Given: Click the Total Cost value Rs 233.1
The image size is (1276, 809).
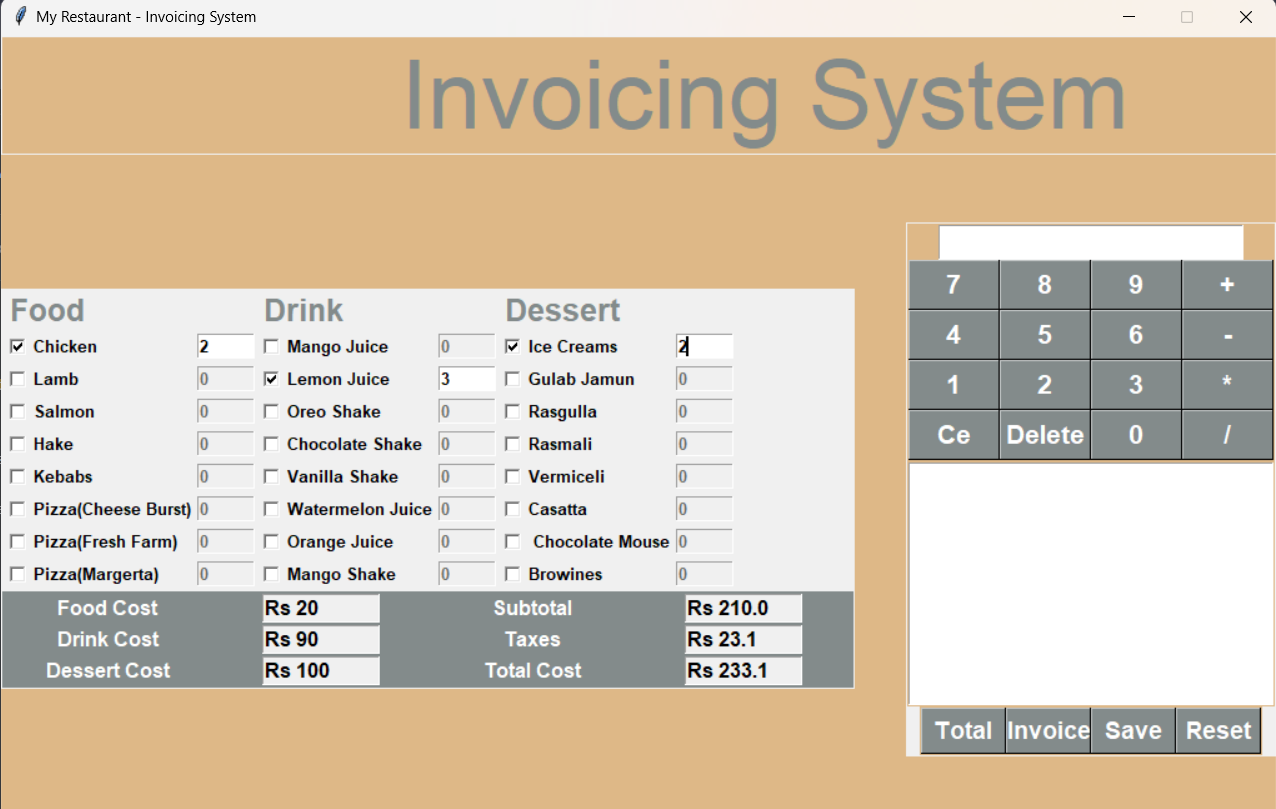Looking at the screenshot, I should coord(744,670).
